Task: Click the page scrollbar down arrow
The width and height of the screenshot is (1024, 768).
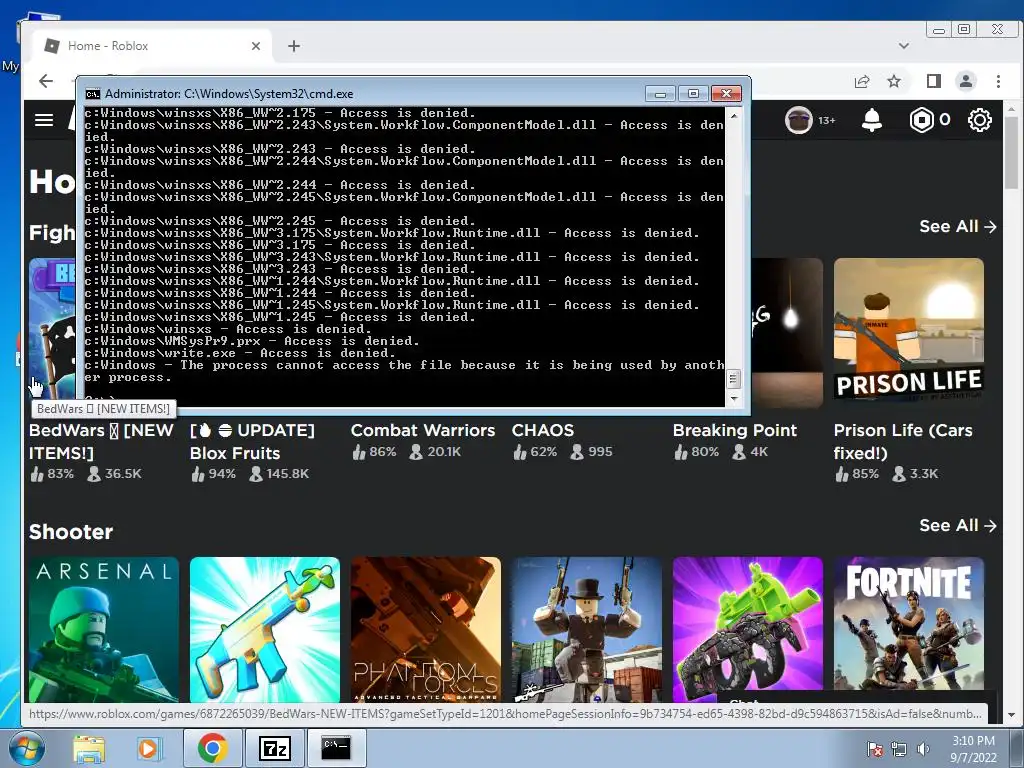Action: pos(1012,715)
